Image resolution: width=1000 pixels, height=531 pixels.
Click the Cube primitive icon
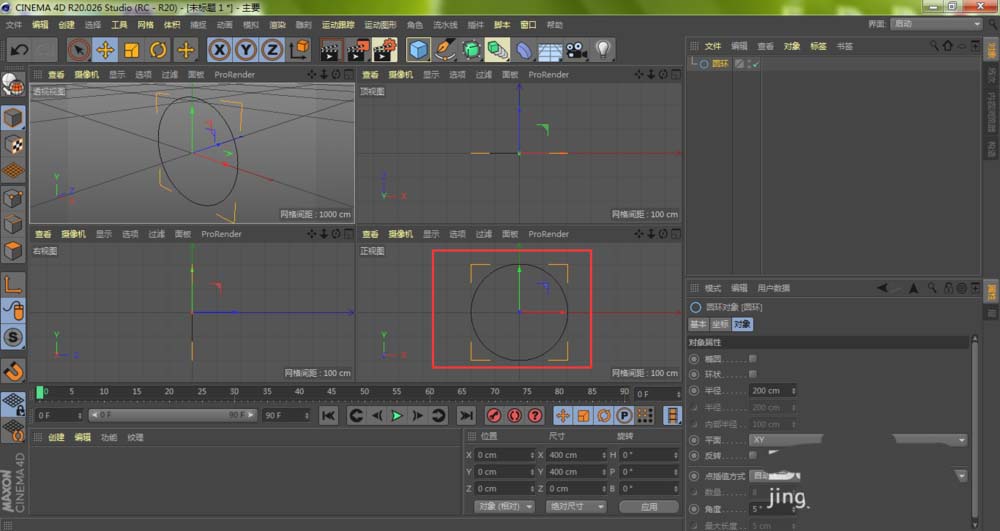418,49
